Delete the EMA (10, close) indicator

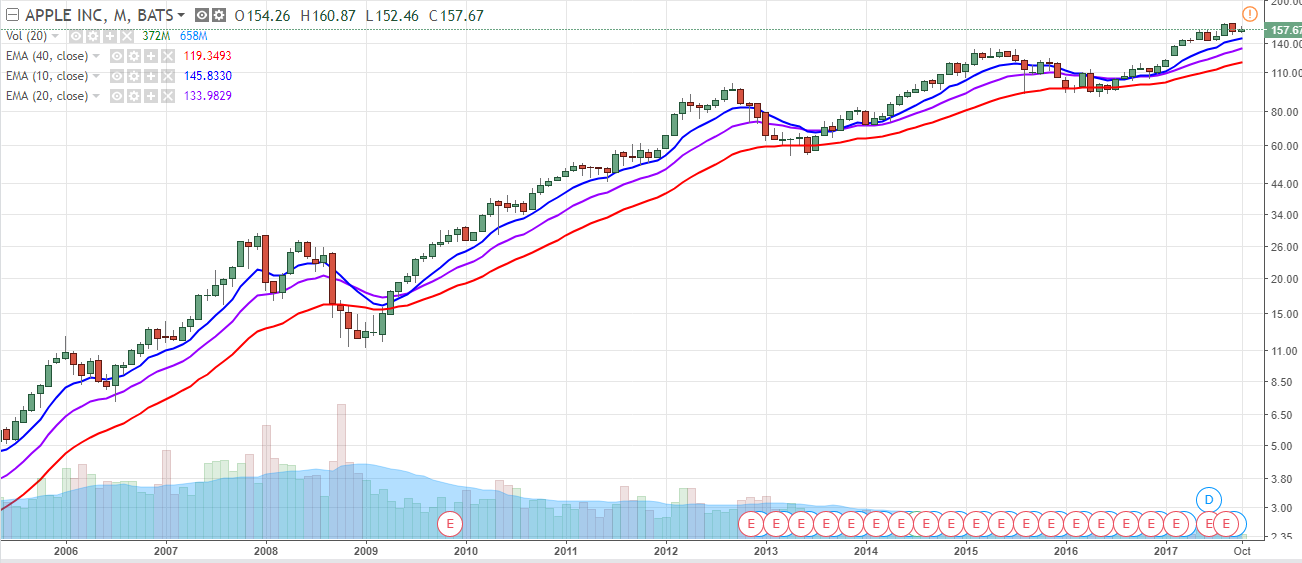[167, 76]
